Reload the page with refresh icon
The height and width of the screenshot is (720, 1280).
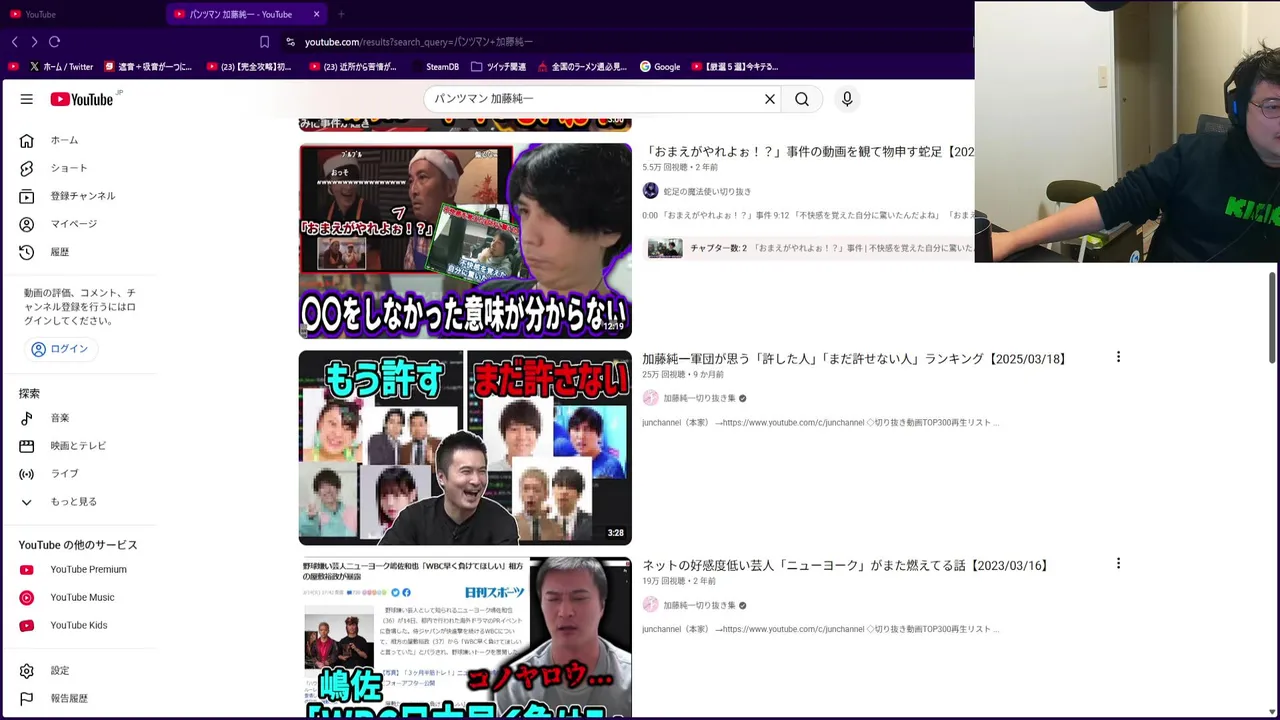tap(54, 42)
